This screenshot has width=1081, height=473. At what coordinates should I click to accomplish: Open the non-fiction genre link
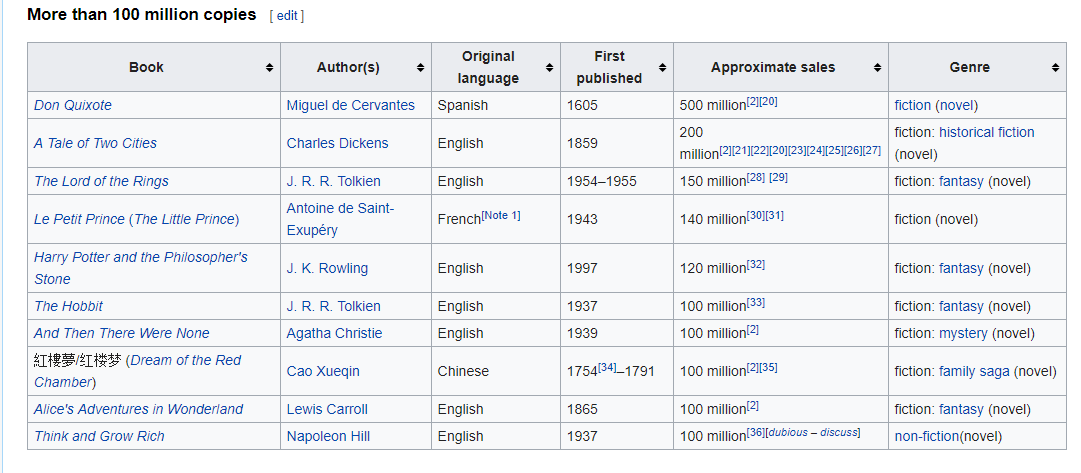(x=927, y=436)
